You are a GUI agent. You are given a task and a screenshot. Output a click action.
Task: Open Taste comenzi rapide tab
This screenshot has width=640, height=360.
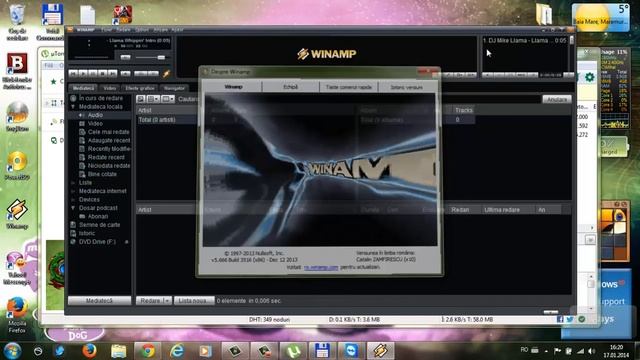click(x=349, y=87)
